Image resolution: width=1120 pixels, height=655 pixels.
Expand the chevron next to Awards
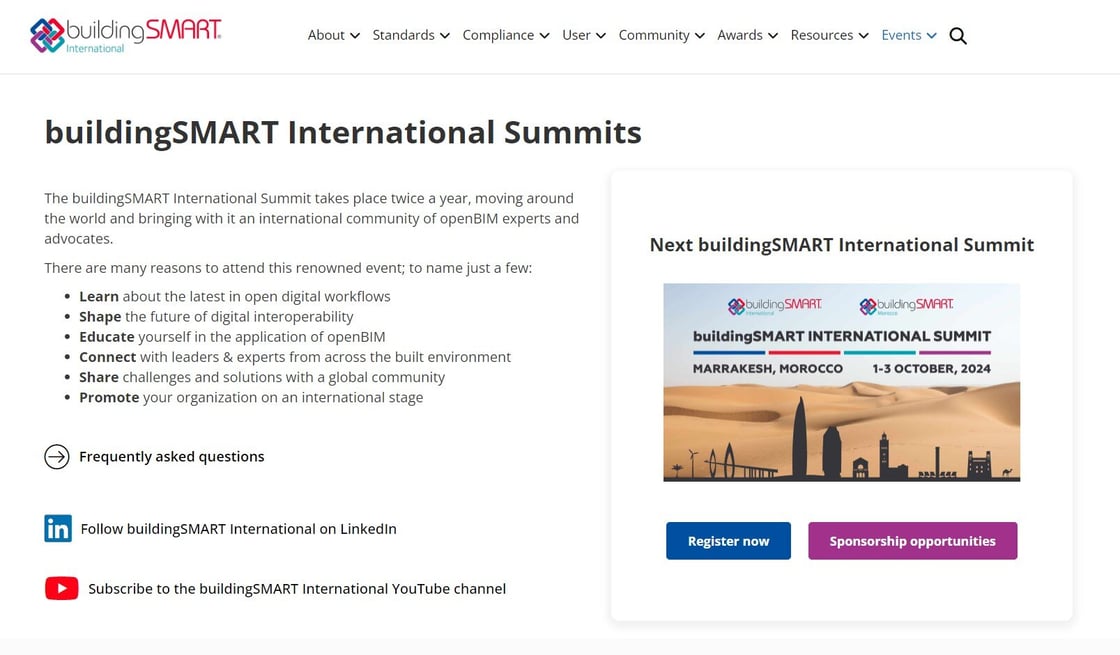(773, 36)
